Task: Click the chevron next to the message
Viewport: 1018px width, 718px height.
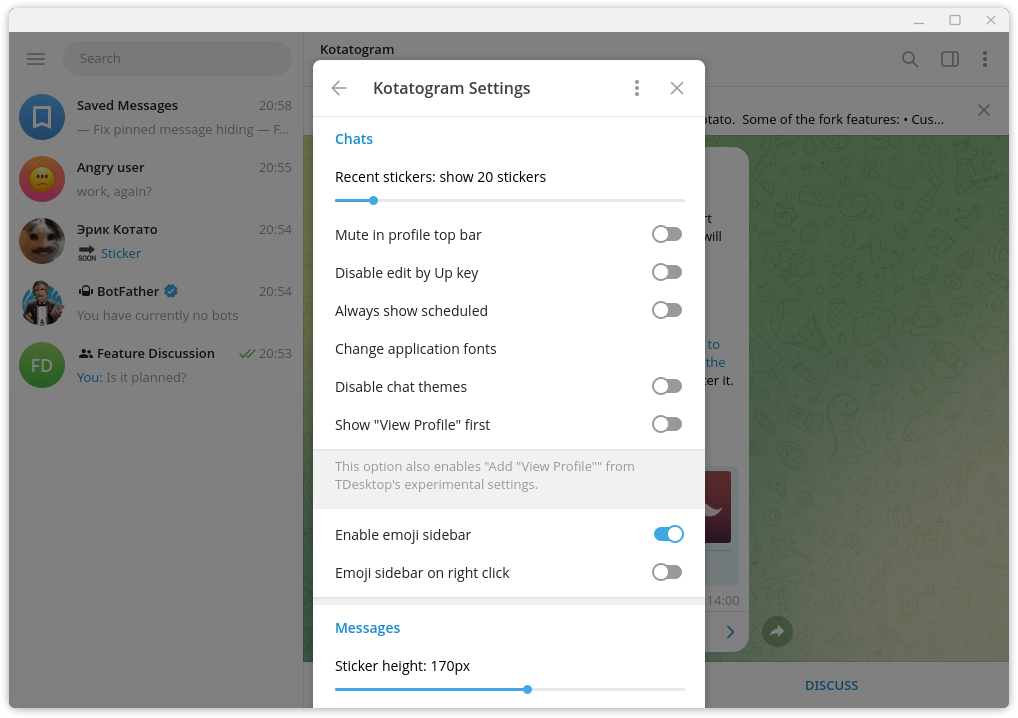Action: (730, 632)
